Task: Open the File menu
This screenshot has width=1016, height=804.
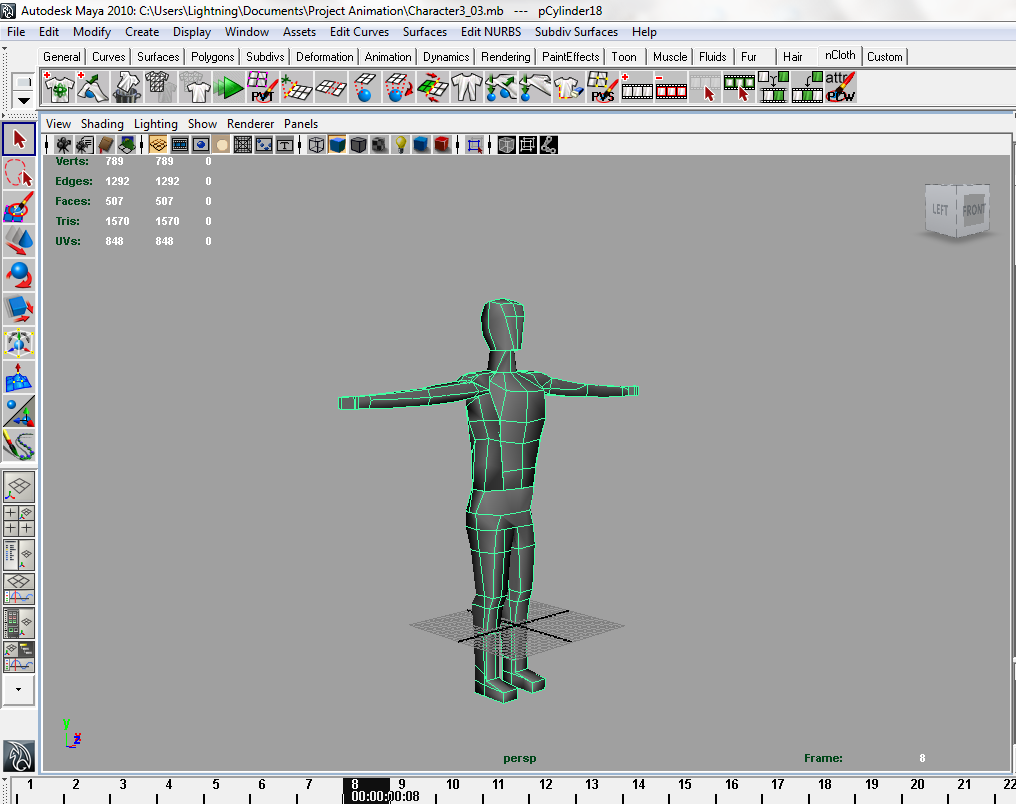Action: (16, 32)
